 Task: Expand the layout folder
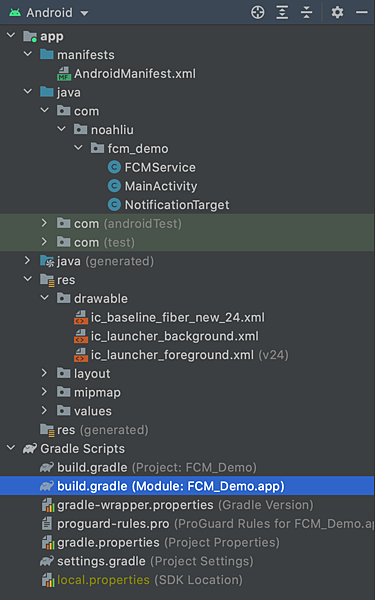coord(44,373)
